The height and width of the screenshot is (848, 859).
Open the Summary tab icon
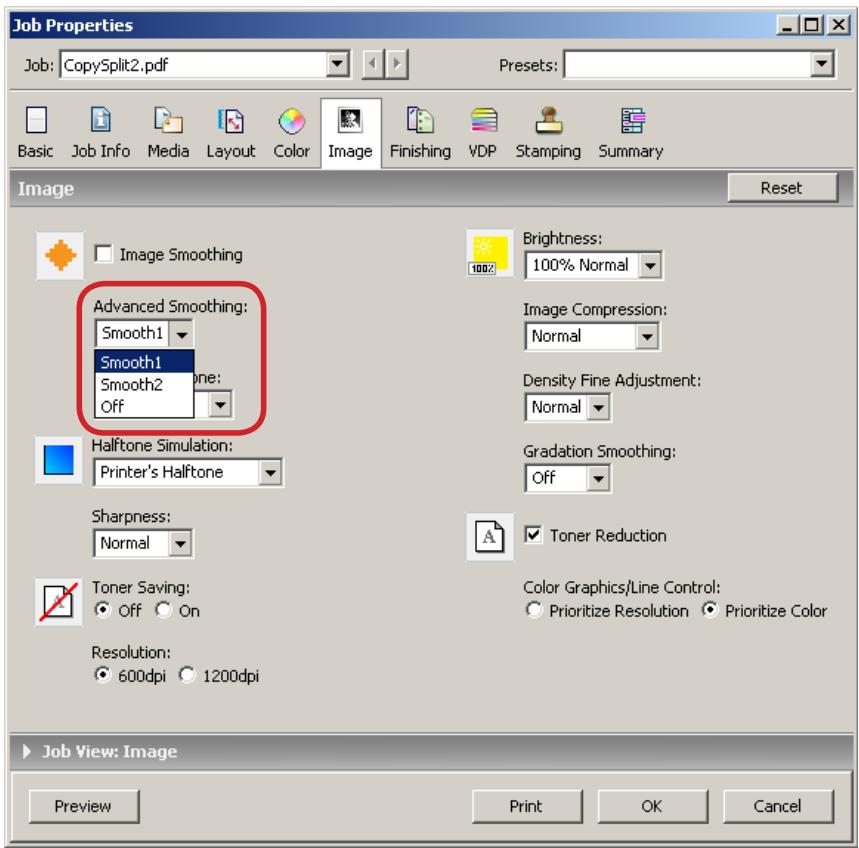pos(633,121)
